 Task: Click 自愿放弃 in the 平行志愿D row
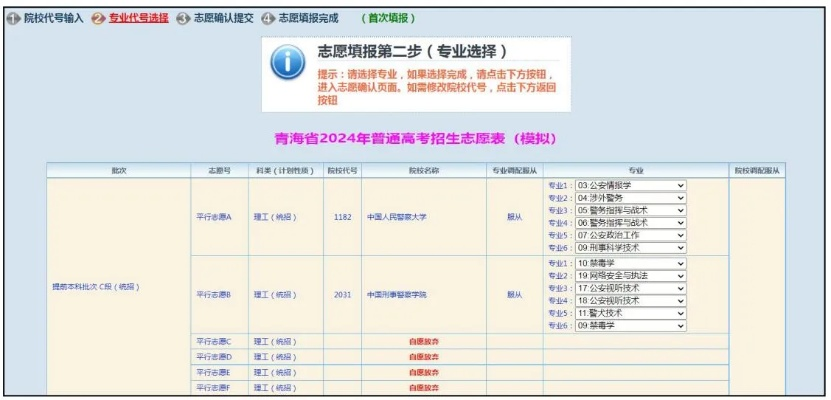424,357
